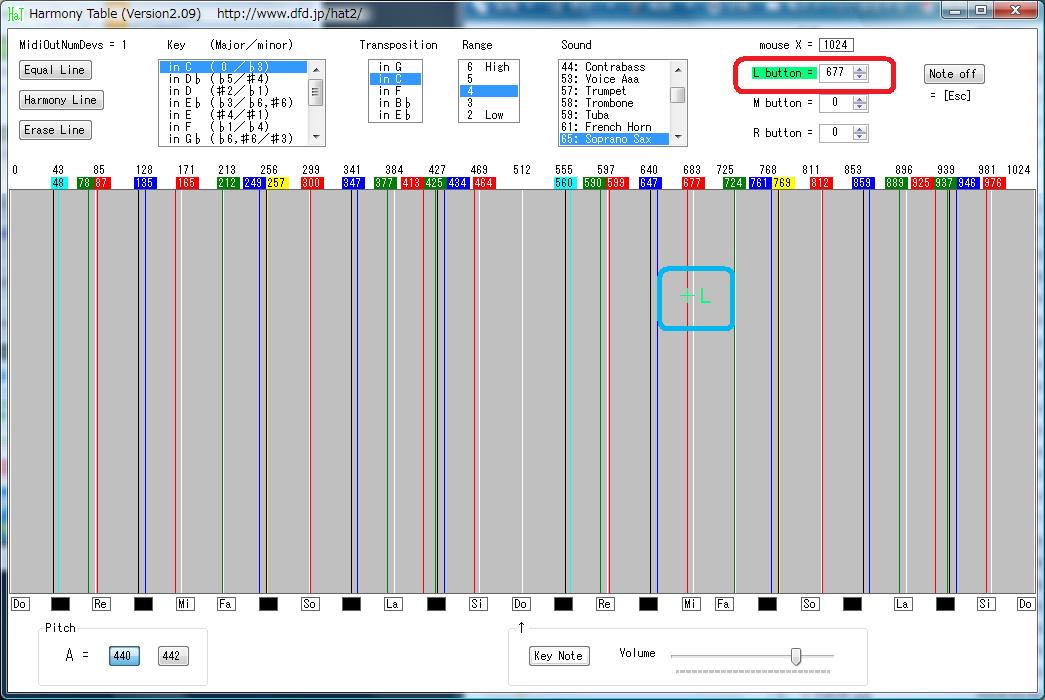
Task: Click the red 165 pitch marker
Action: click(x=187, y=183)
